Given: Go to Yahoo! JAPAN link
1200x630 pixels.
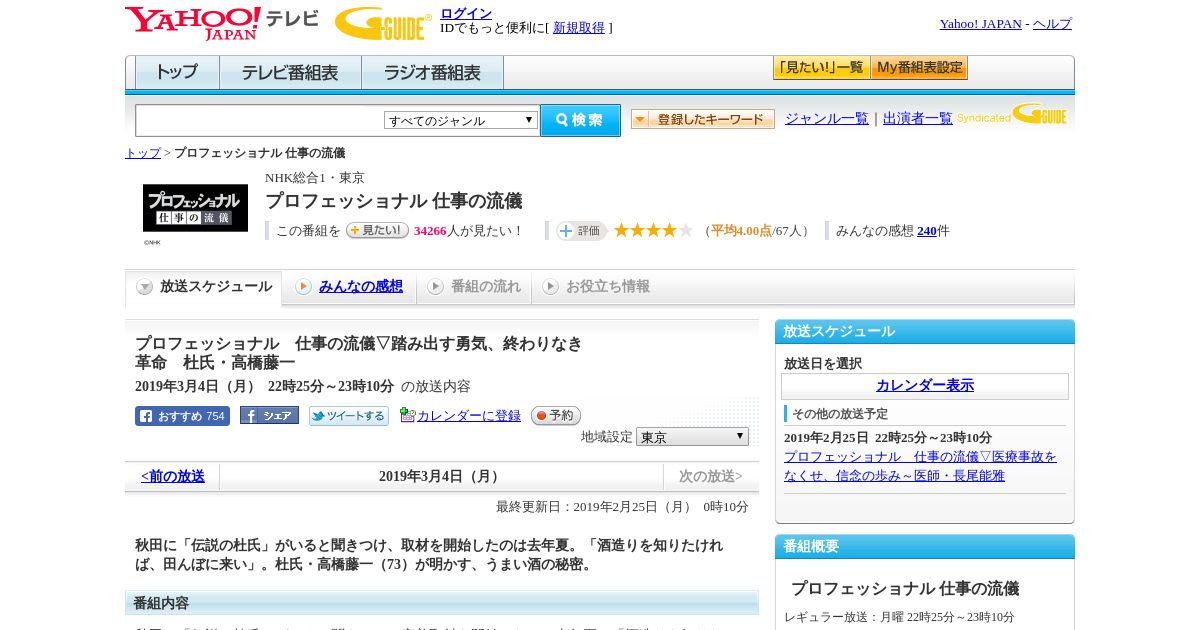Looking at the screenshot, I should [980, 24].
